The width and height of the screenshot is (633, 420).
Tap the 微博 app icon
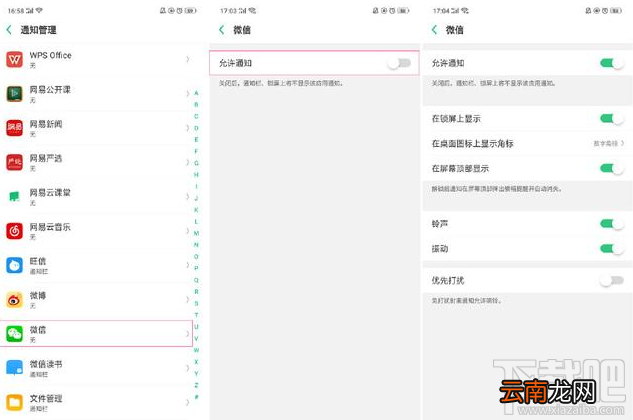click(x=15, y=300)
